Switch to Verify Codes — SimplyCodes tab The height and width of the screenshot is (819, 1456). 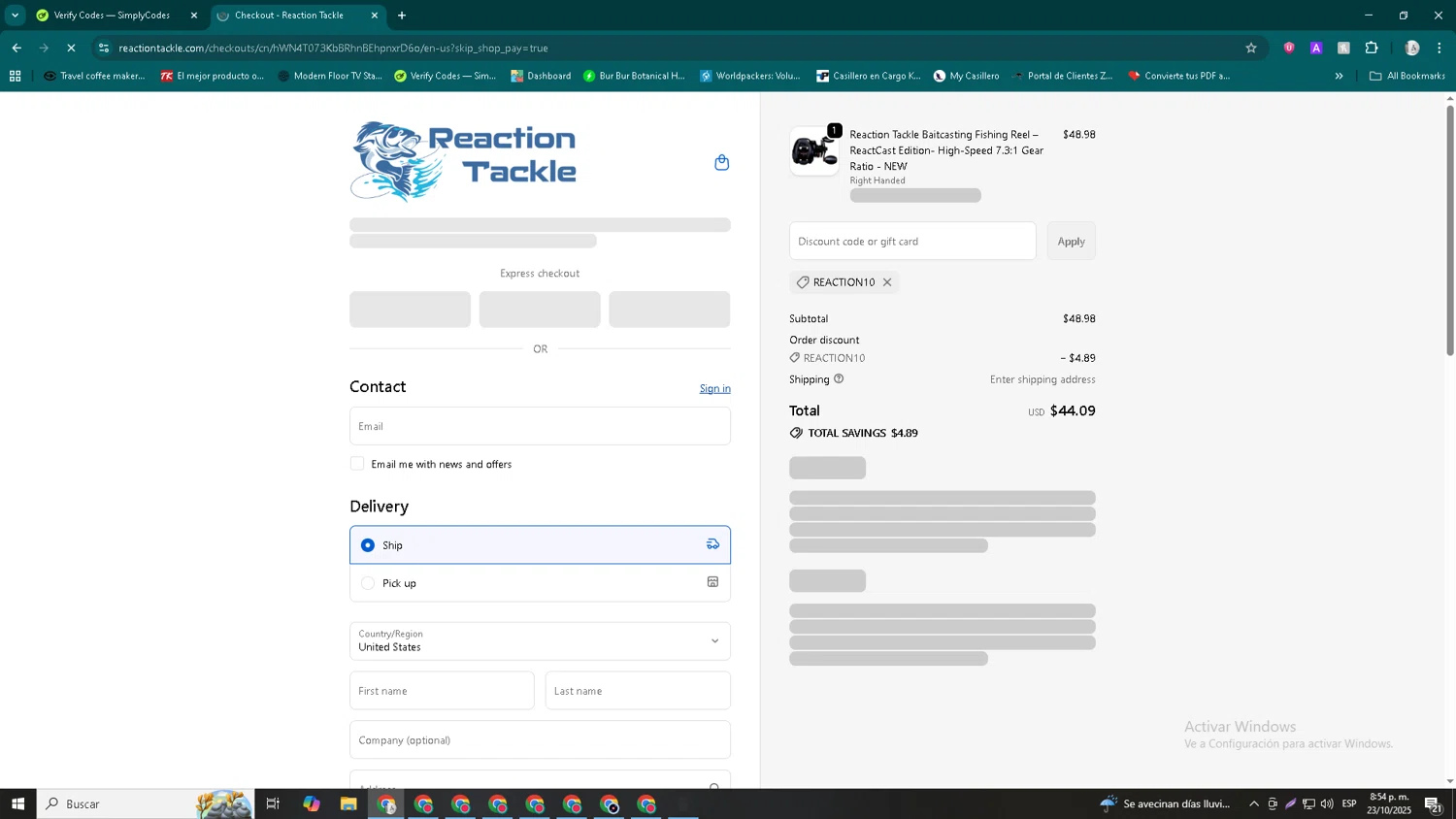(112, 16)
